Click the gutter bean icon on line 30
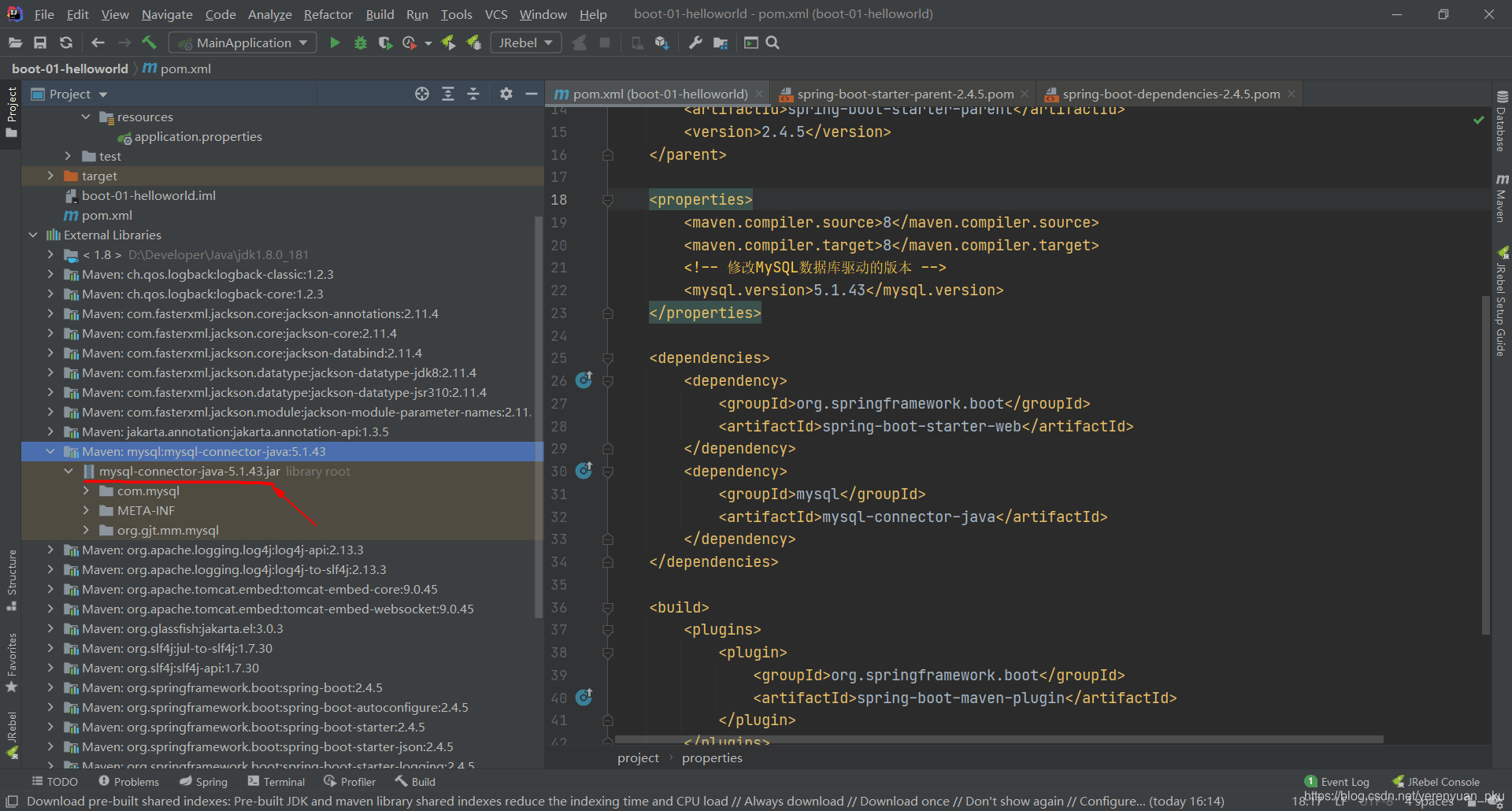The height and width of the screenshot is (811, 1512). [x=584, y=471]
